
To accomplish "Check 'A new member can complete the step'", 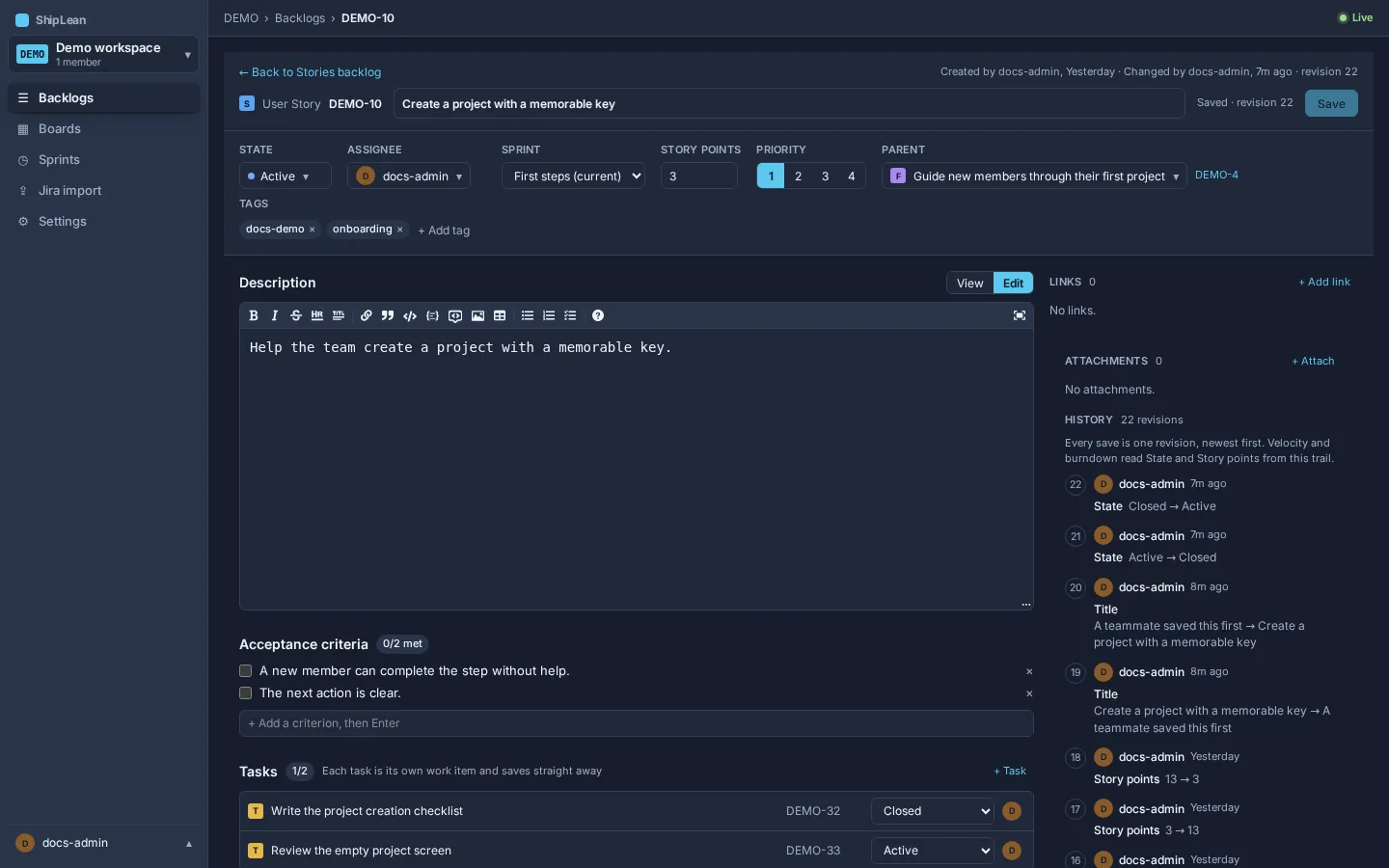I will 246,671.
